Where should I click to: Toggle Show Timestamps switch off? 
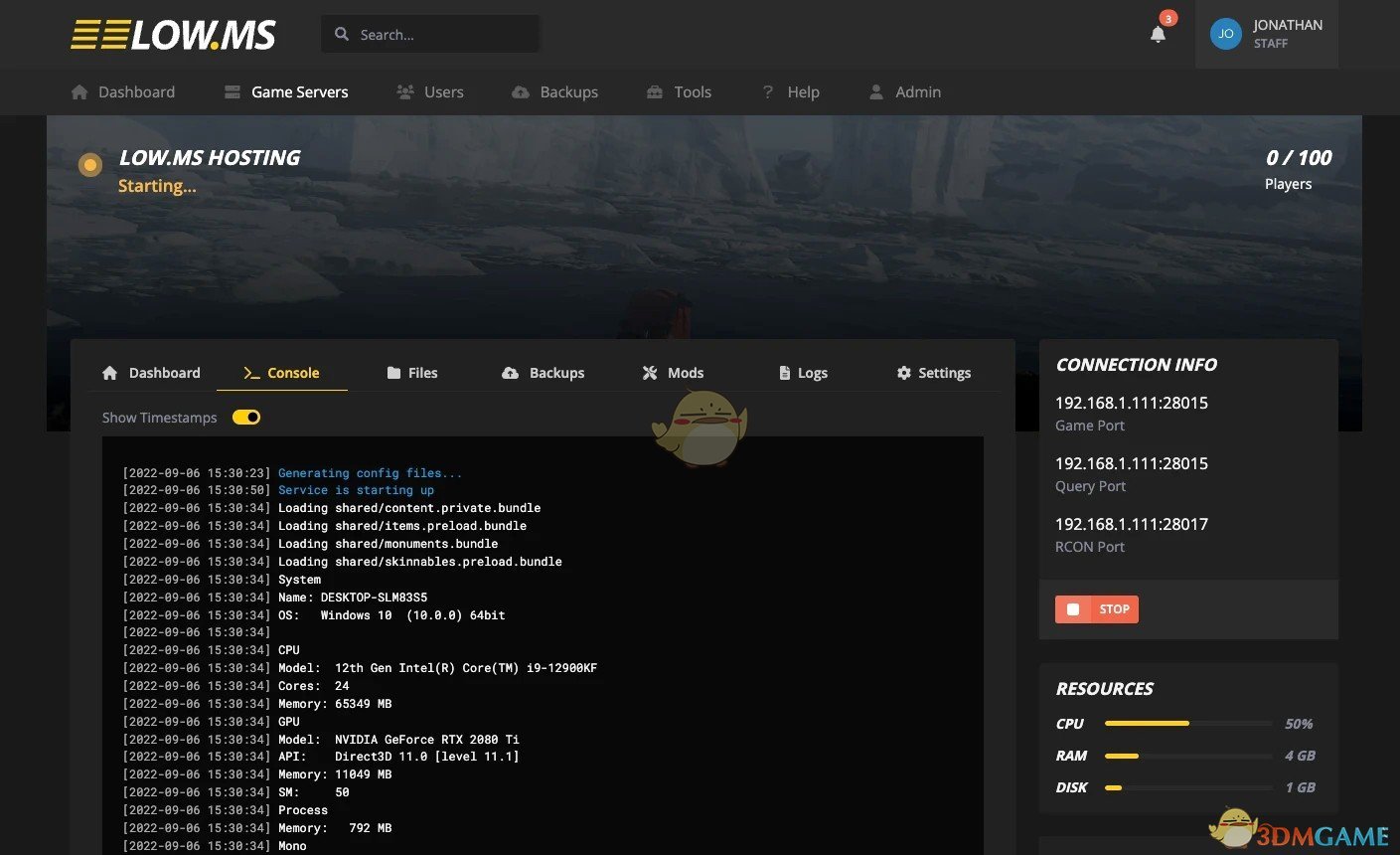point(246,418)
